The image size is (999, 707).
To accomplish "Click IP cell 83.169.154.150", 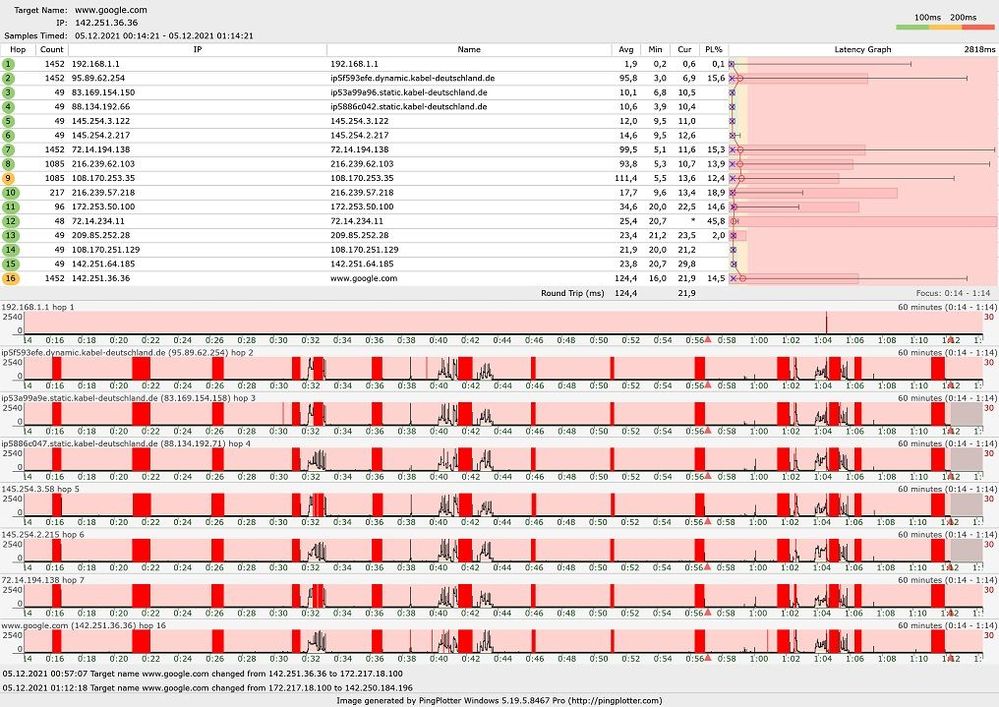I will [103, 92].
